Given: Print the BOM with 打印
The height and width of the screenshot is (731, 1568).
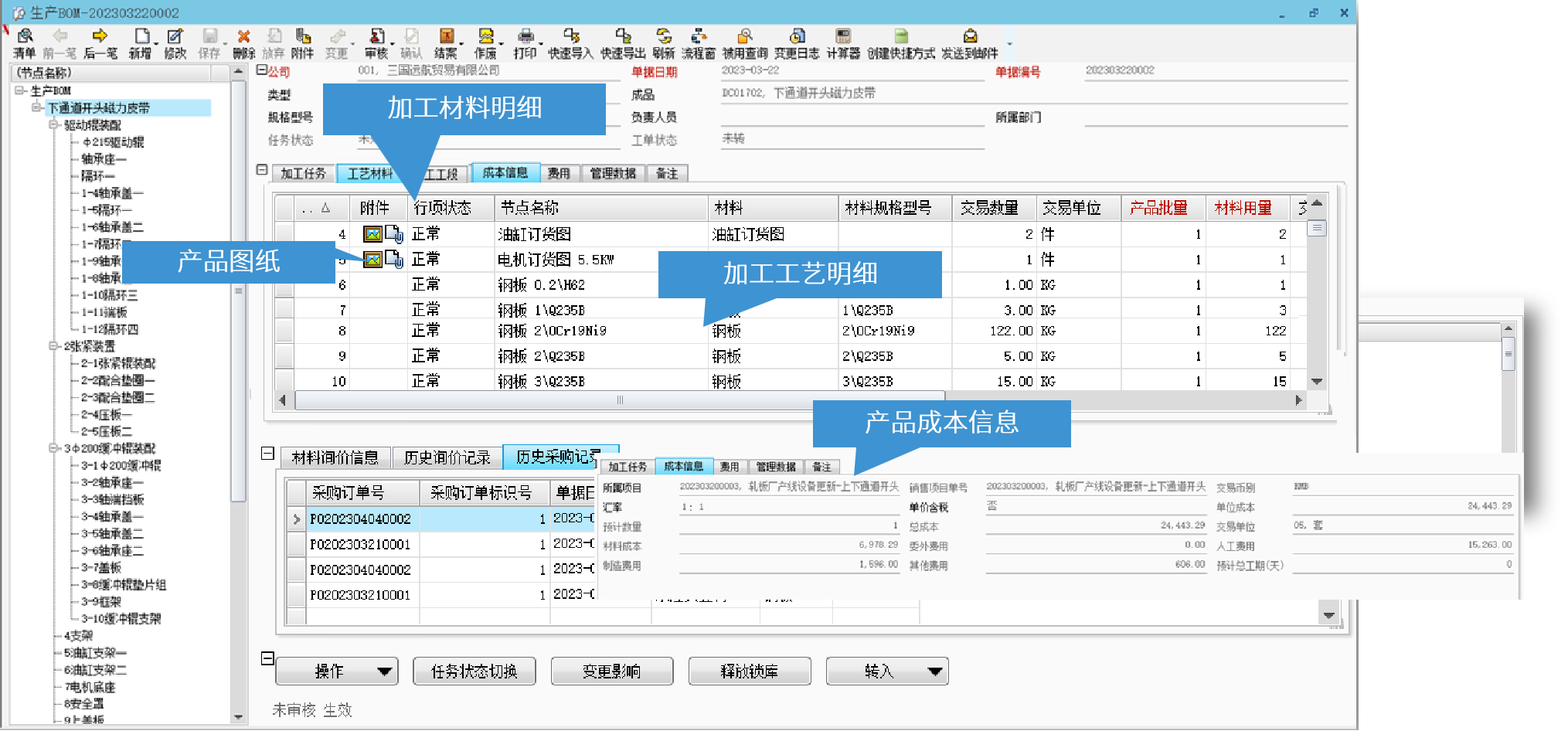Looking at the screenshot, I should click(x=526, y=36).
